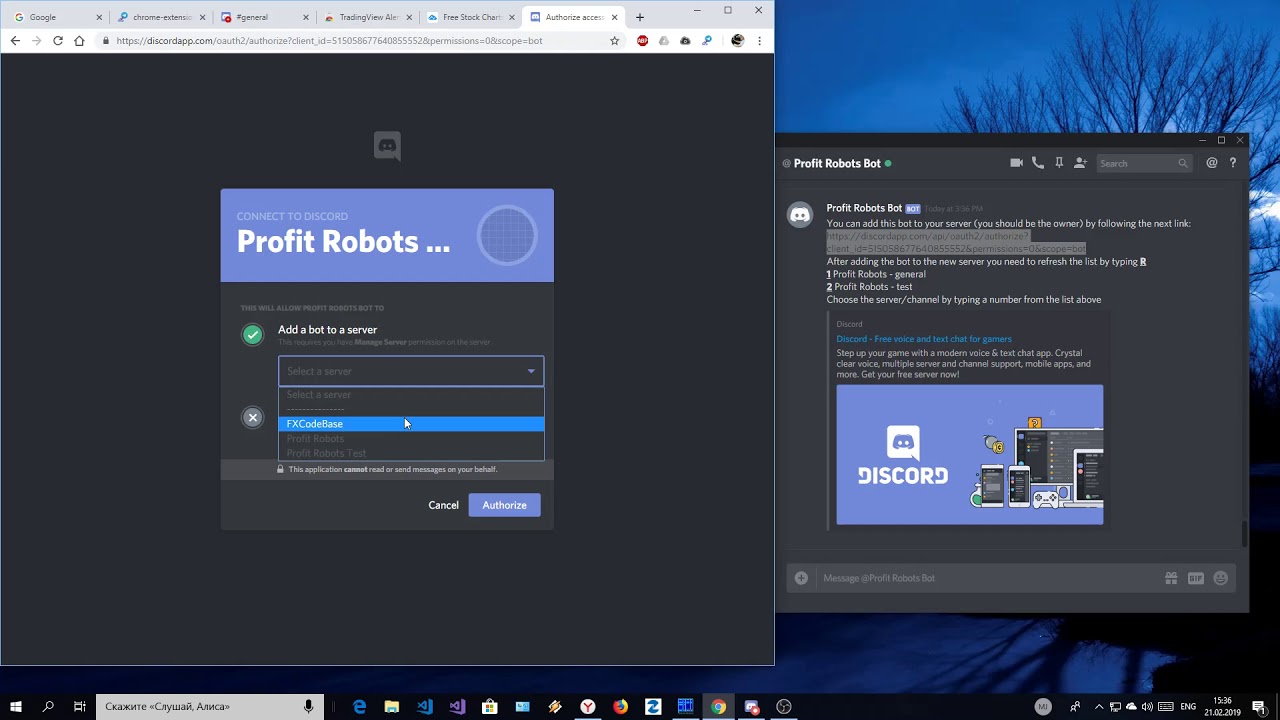Start a voice call in Discord
The image size is (1280, 720).
pyautogui.click(x=1038, y=163)
